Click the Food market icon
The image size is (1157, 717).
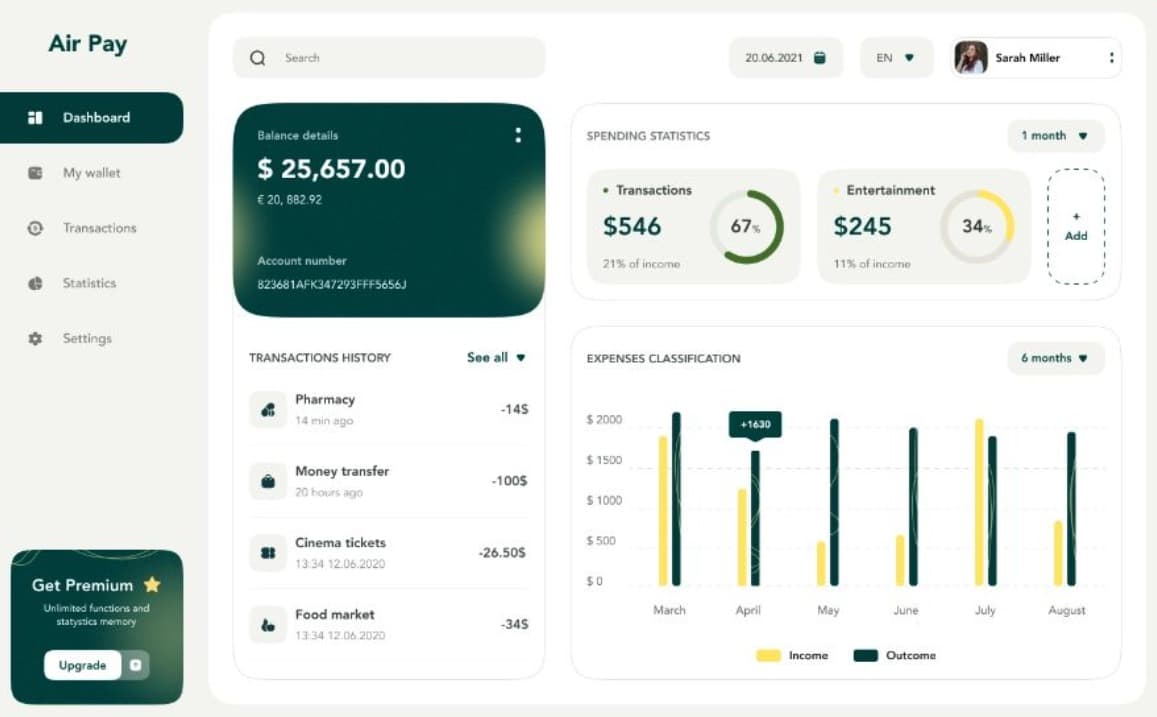click(x=267, y=625)
